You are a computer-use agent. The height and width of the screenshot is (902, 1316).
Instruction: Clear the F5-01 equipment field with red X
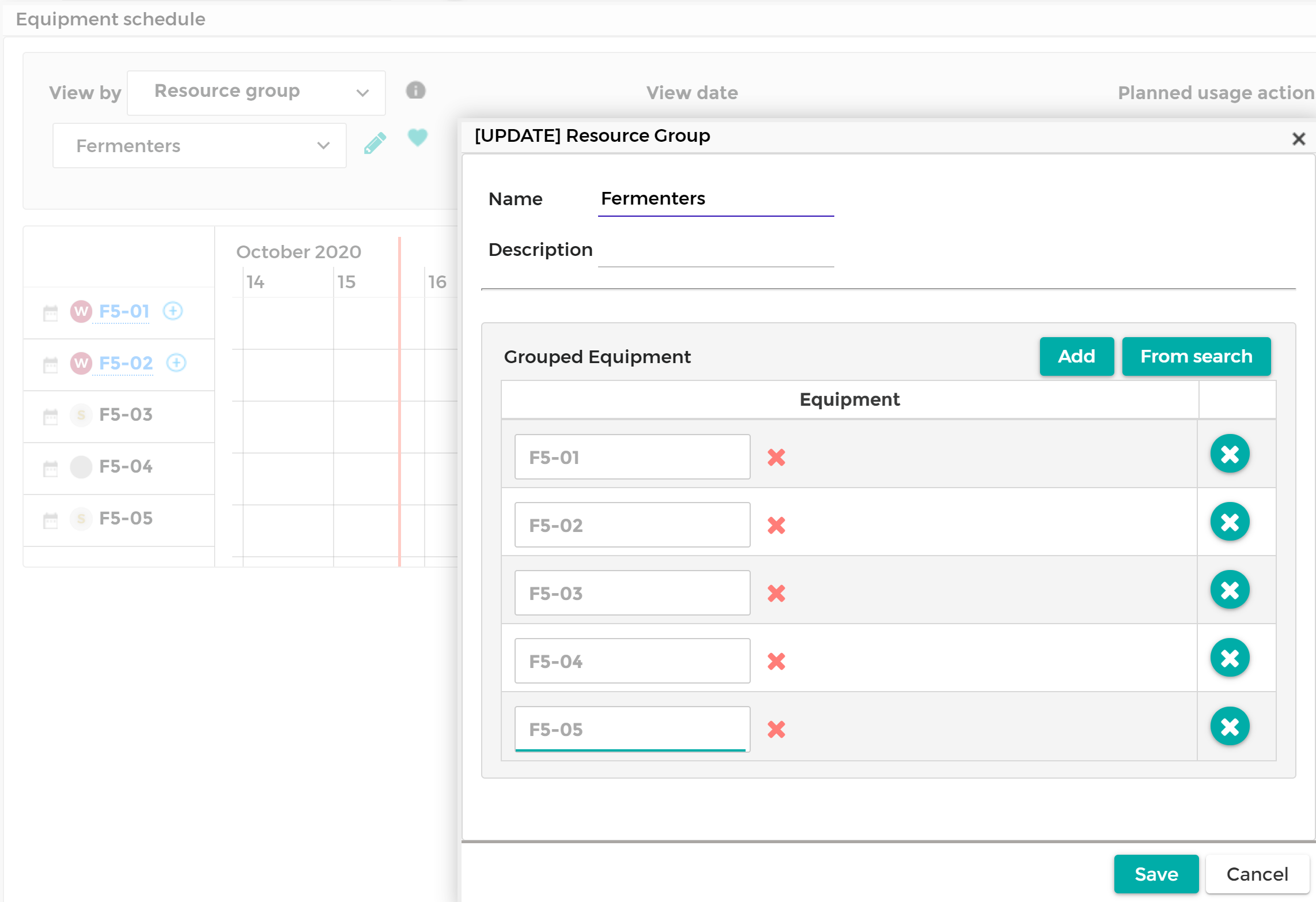click(x=776, y=457)
